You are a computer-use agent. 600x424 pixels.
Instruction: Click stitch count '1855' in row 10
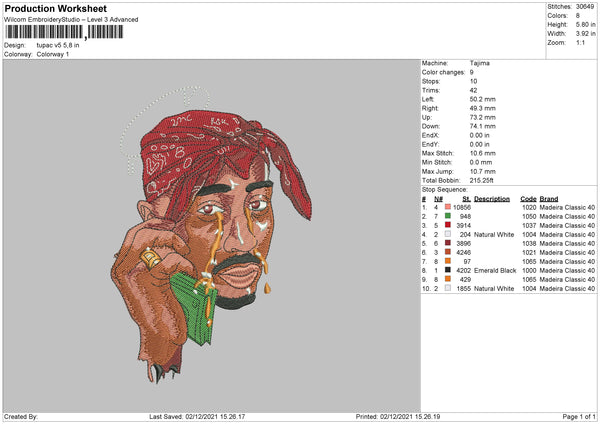(x=463, y=289)
